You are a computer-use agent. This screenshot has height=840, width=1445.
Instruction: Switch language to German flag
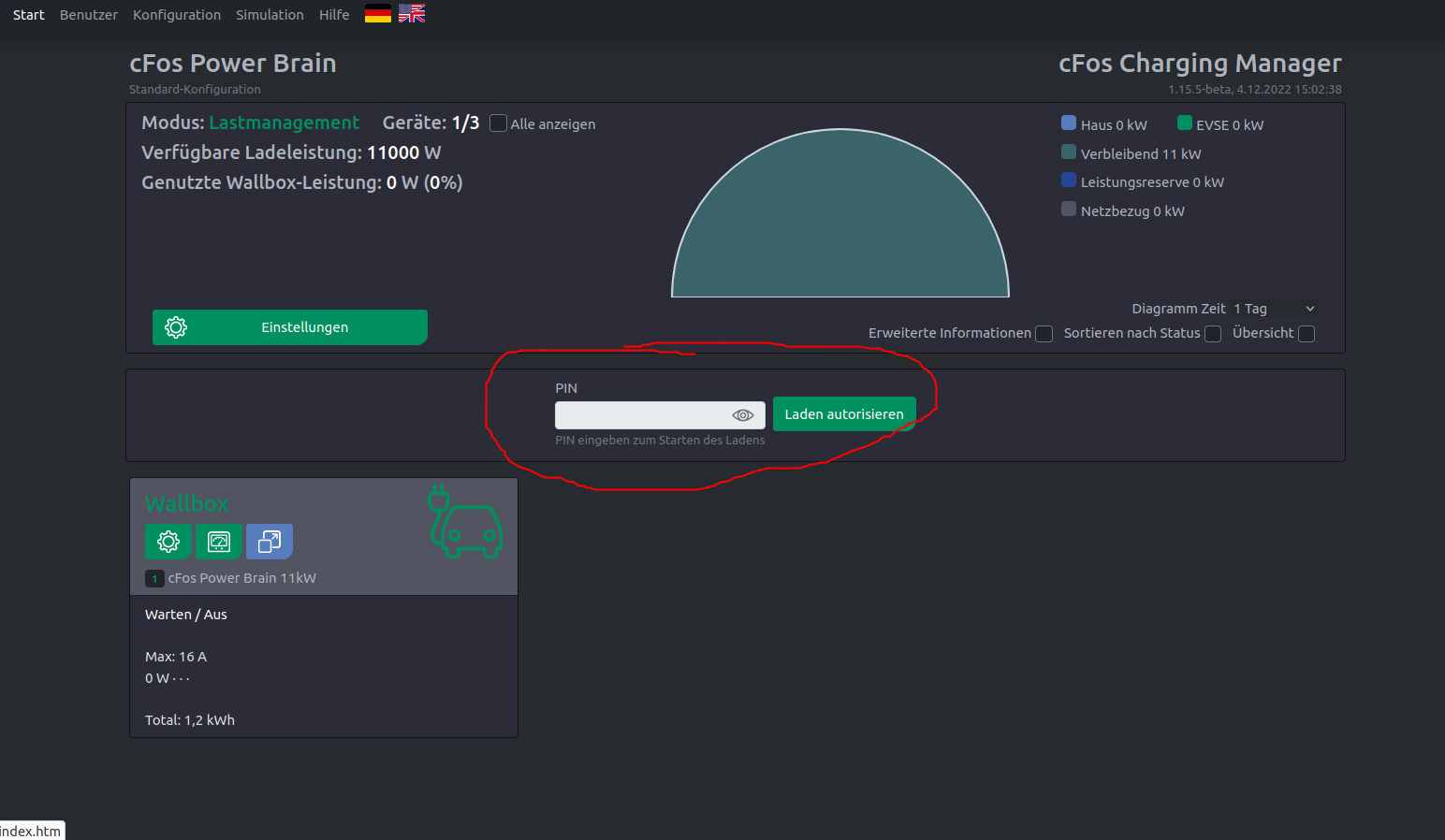click(x=378, y=13)
